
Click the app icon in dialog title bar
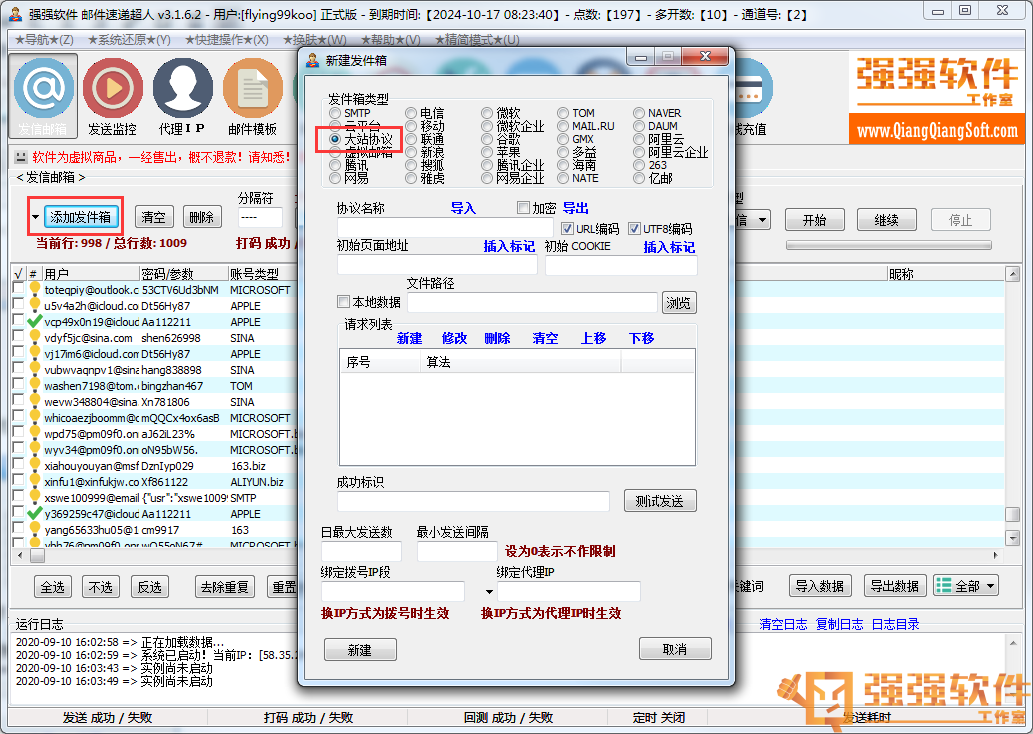coord(312,61)
